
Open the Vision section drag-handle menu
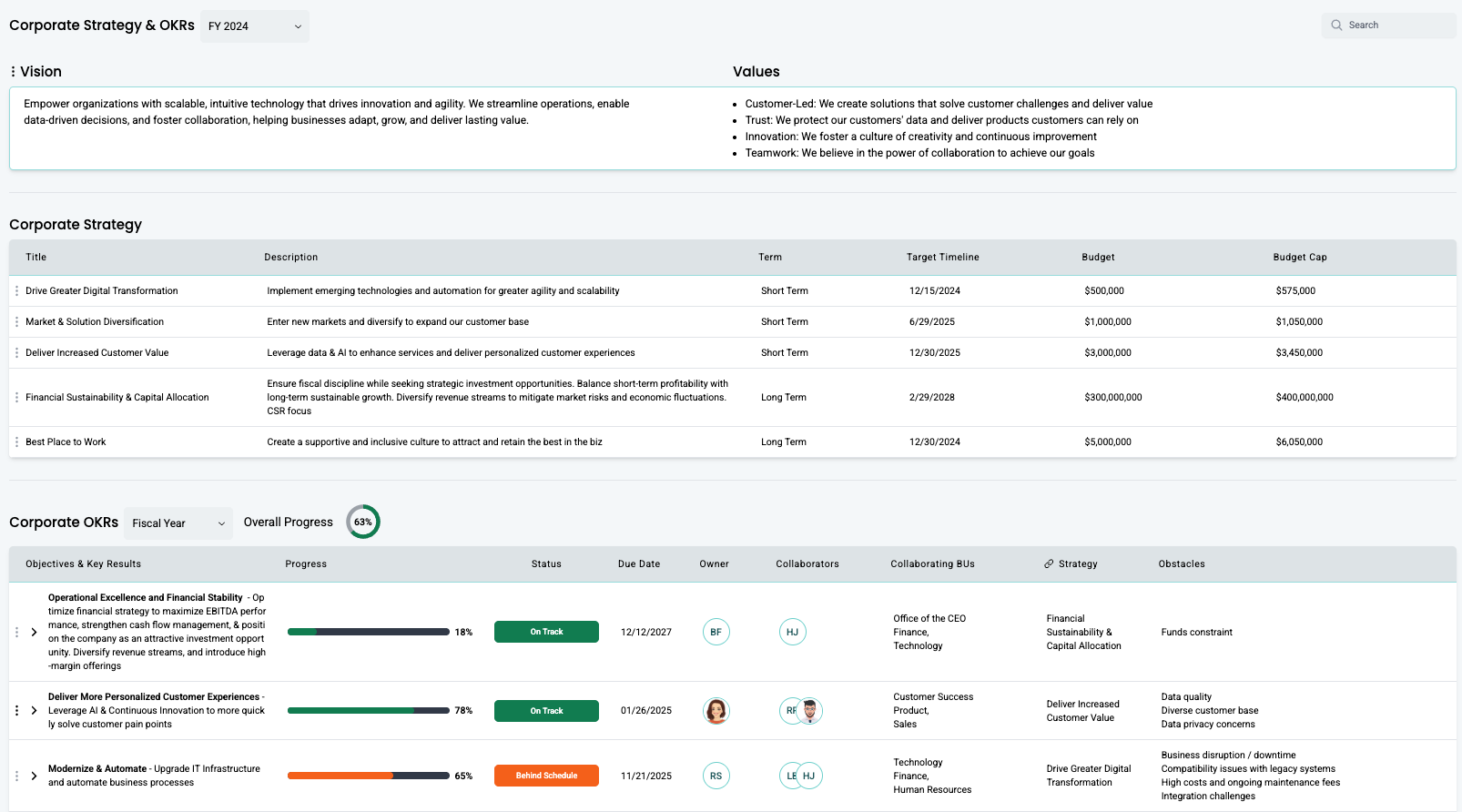(13, 72)
